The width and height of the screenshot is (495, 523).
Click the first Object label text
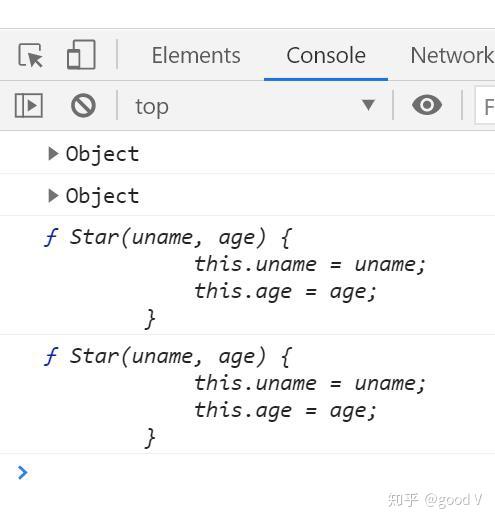pyautogui.click(x=102, y=154)
